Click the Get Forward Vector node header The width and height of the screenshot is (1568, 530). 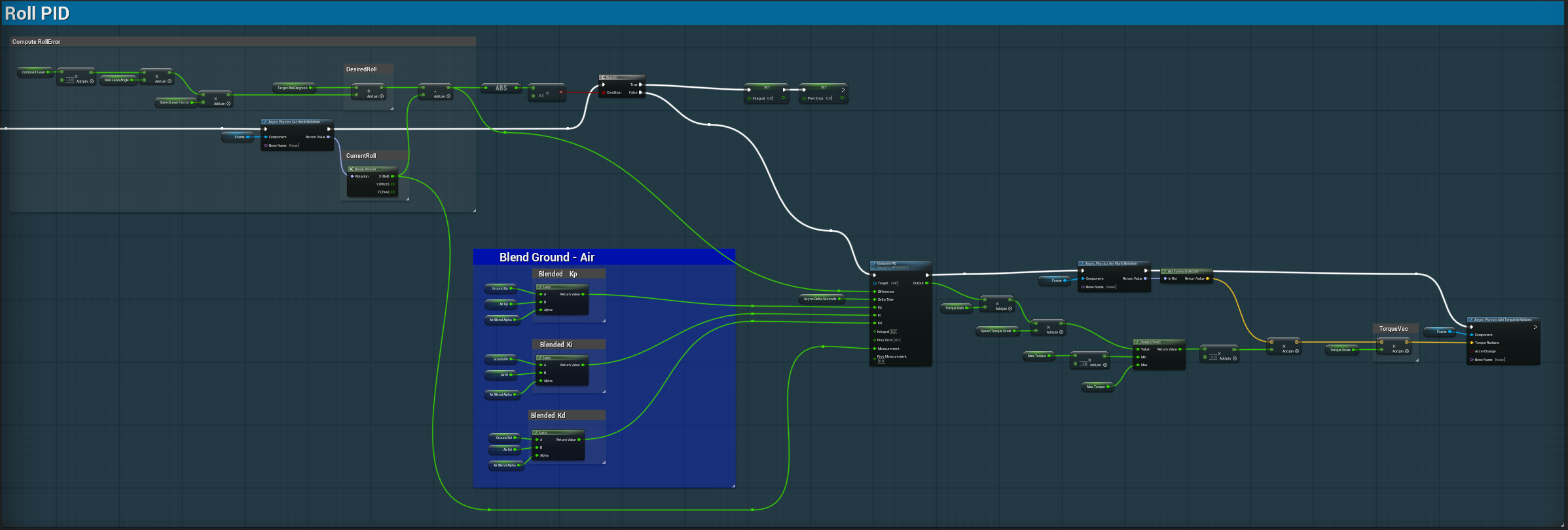coord(1186,271)
